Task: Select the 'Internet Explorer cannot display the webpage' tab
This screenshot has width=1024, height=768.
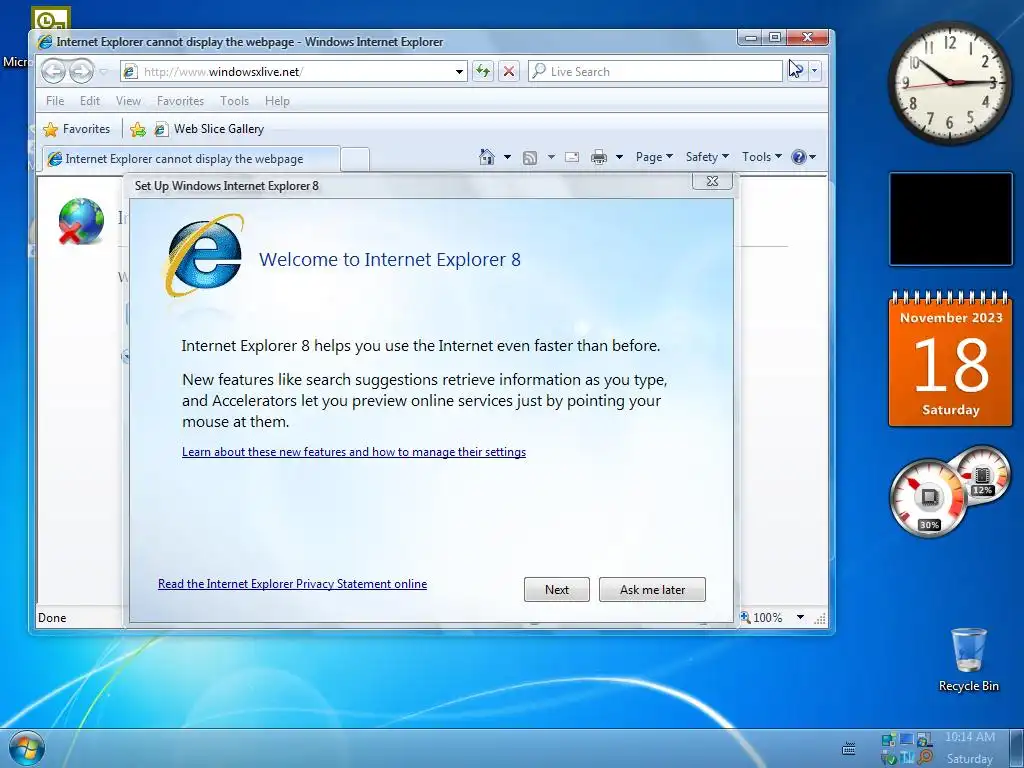Action: point(191,159)
